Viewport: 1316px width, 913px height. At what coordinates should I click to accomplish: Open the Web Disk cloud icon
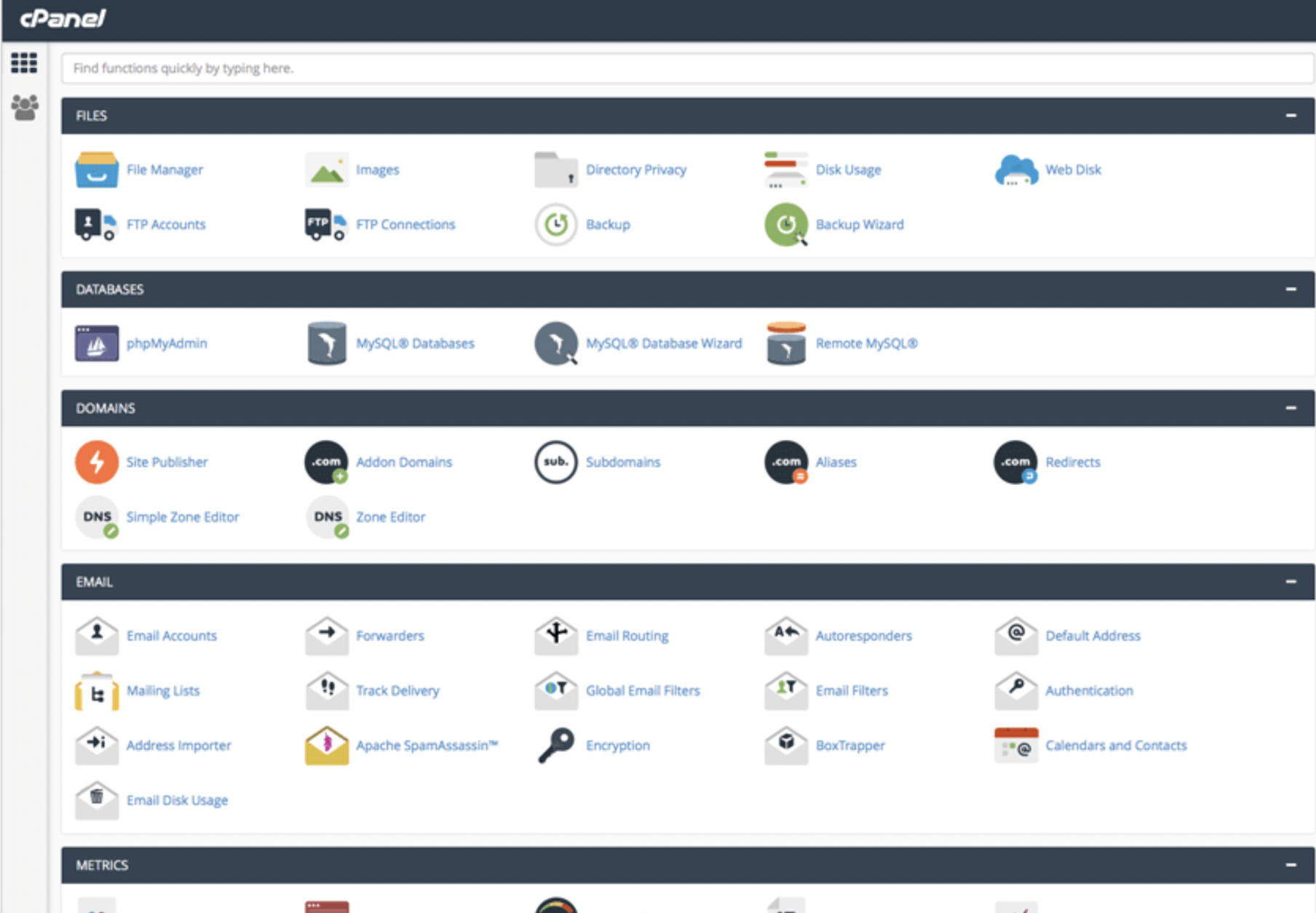click(x=1015, y=170)
